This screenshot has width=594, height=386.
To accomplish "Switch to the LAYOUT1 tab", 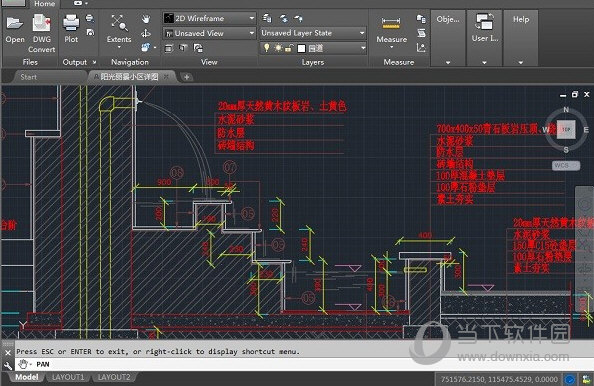I will coord(68,377).
